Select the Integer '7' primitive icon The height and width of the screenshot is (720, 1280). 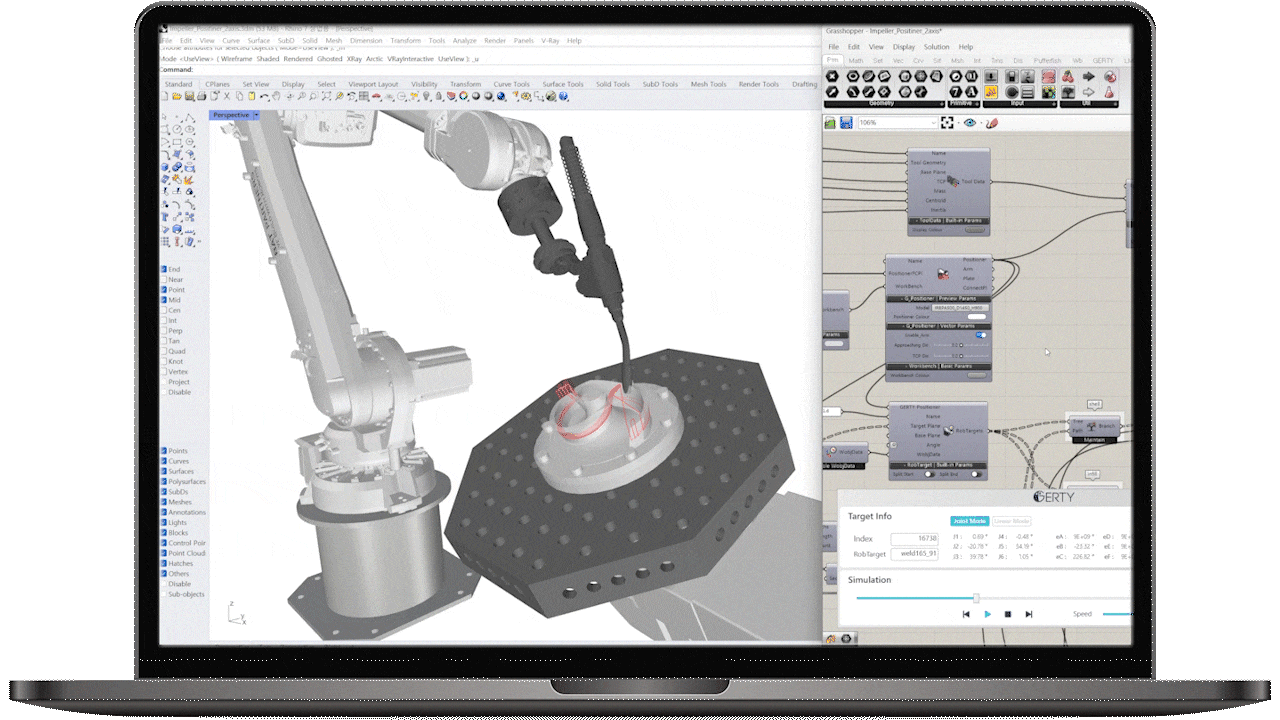pos(956,91)
